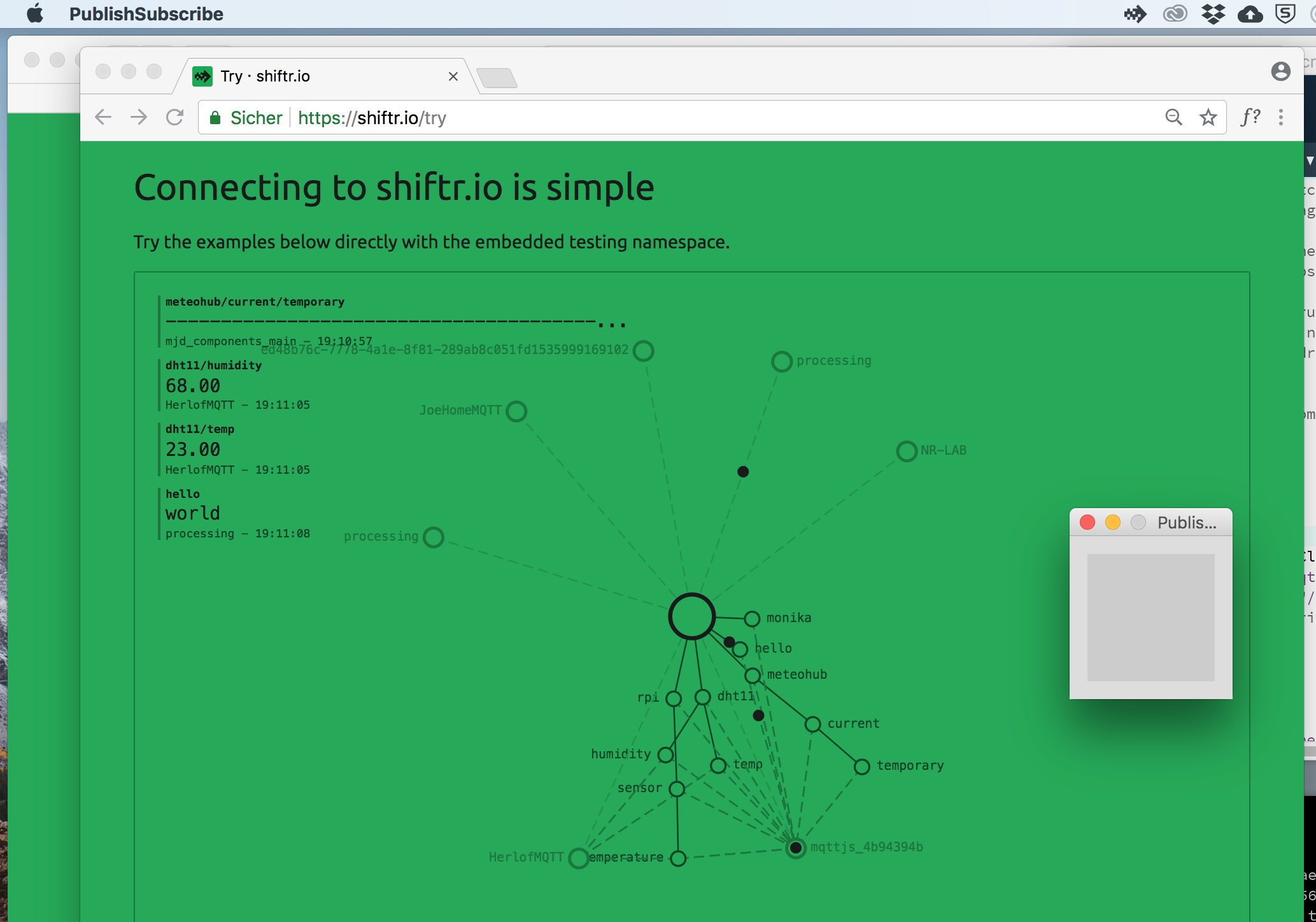This screenshot has height=922, width=1316.
Task: Click the f? extension icon
Action: tap(1250, 117)
